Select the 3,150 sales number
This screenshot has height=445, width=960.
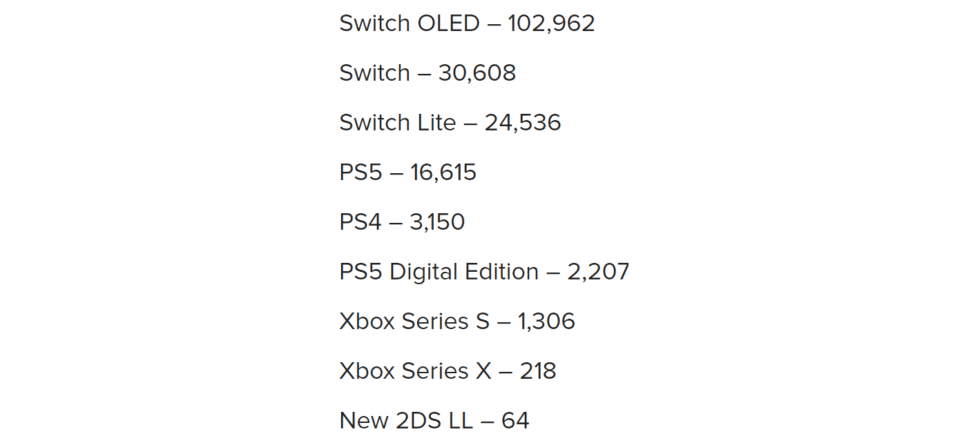pyautogui.click(x=437, y=222)
